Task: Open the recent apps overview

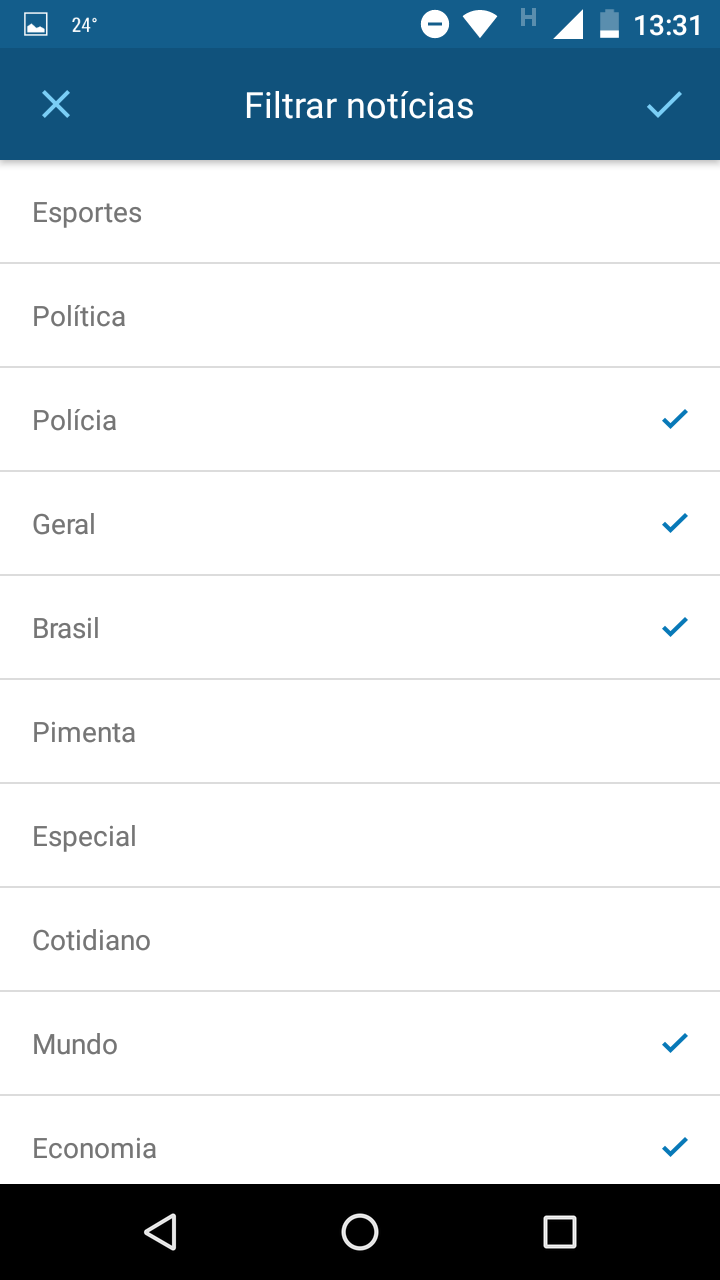Action: pyautogui.click(x=559, y=1232)
